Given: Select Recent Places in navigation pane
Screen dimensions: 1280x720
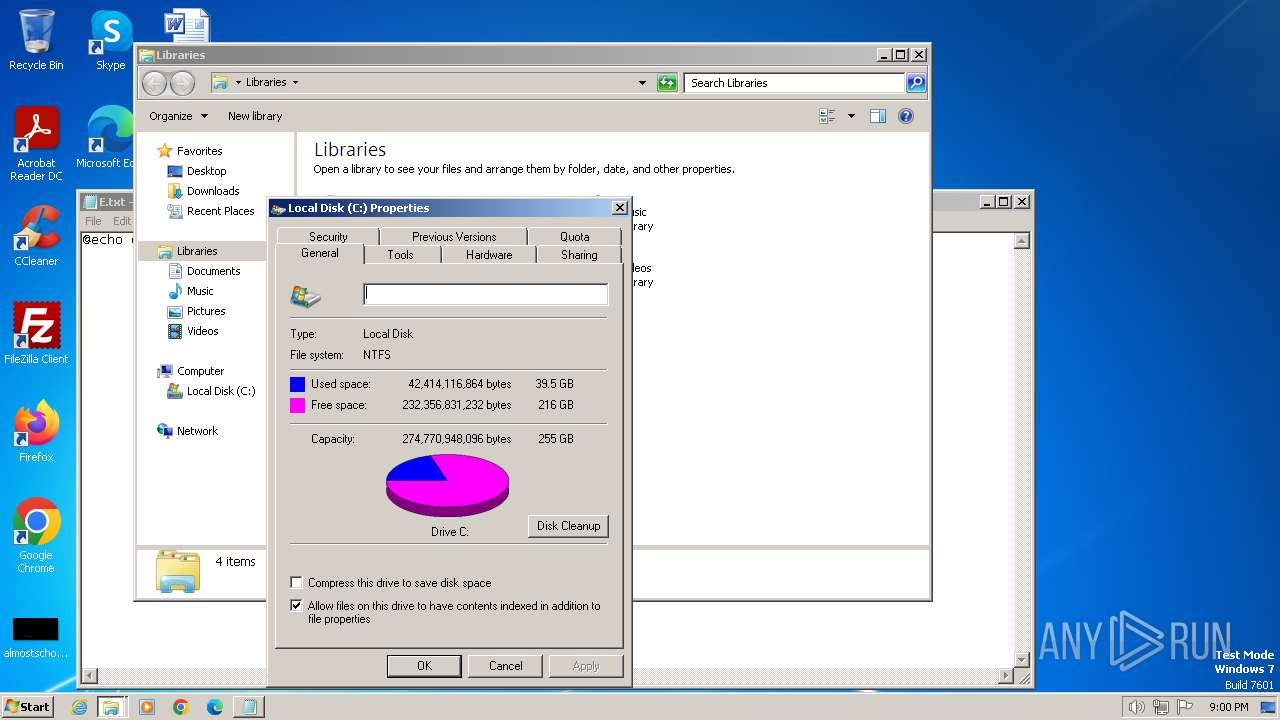Looking at the screenshot, I should [x=220, y=211].
